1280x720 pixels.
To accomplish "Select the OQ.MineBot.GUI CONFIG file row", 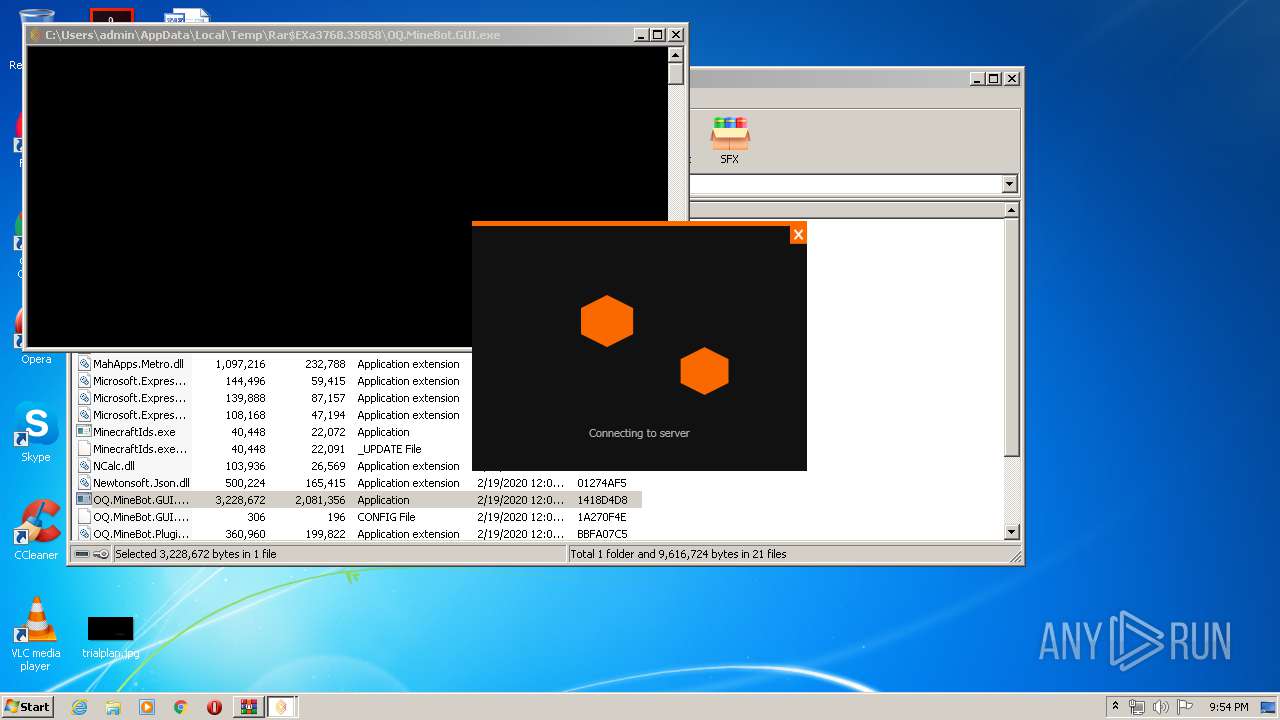I will 358,517.
